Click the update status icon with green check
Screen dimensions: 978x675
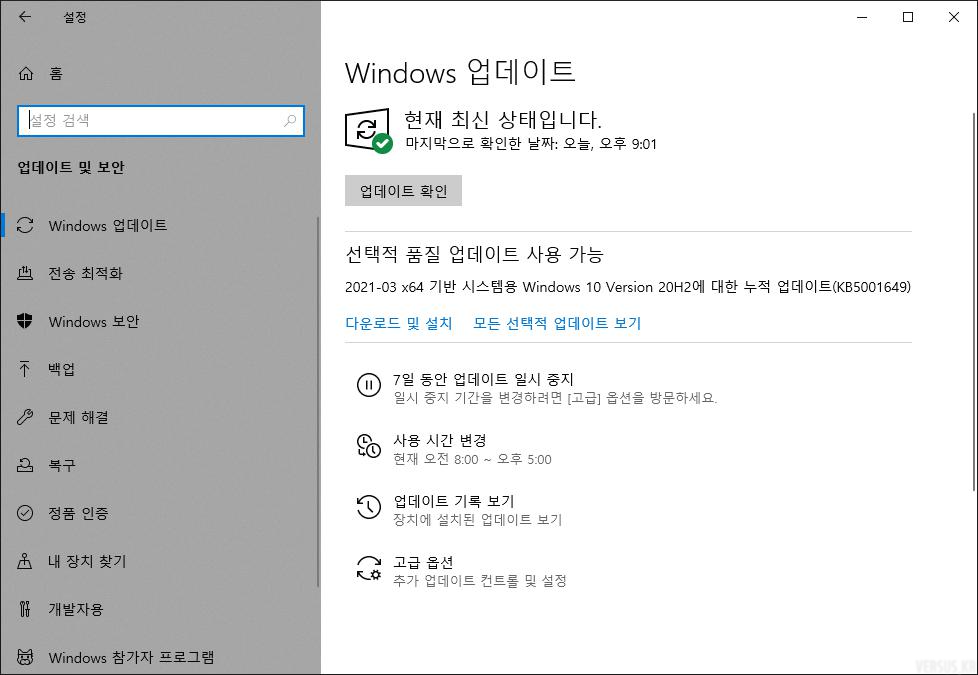tap(368, 130)
